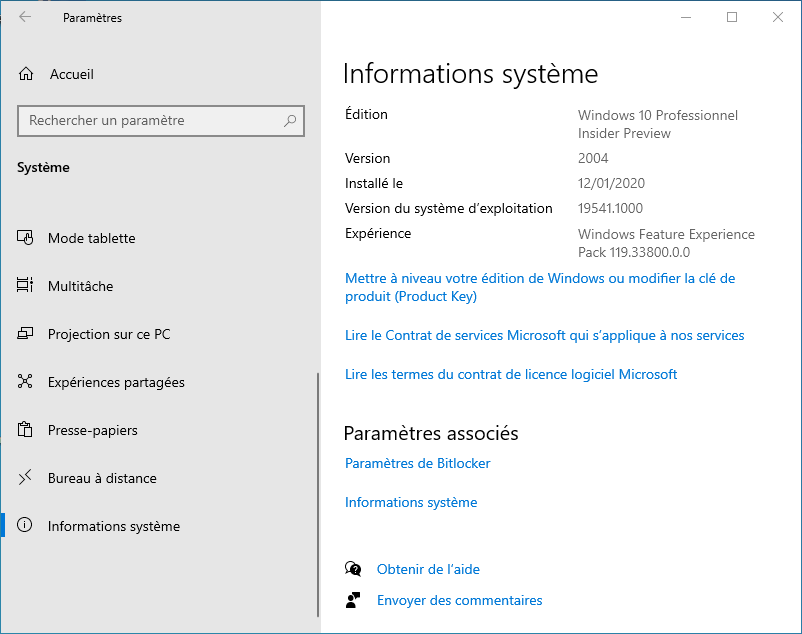
Task: Click the Mode tablette icon
Action: (25, 238)
